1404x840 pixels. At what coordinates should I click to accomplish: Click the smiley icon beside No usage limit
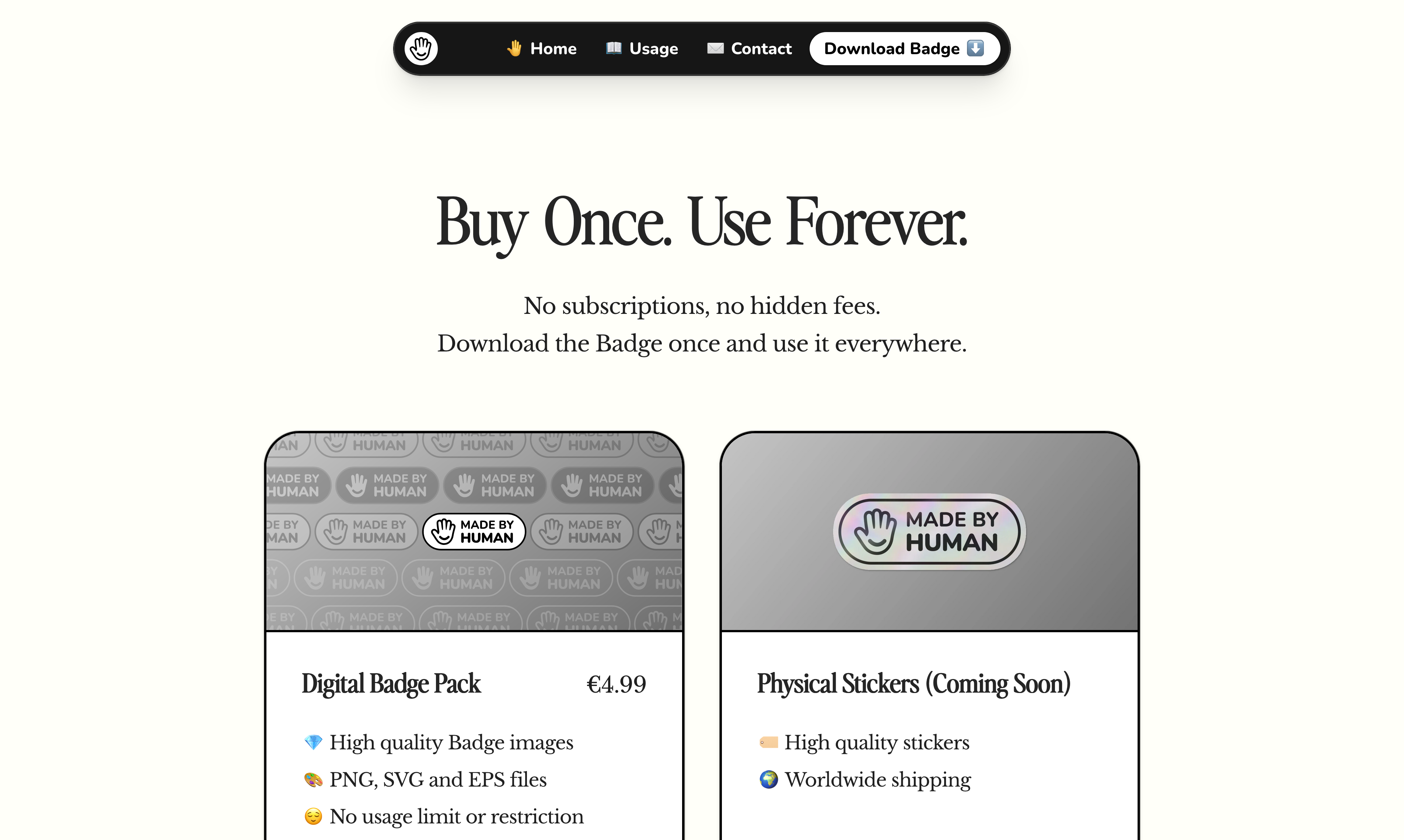point(313,816)
